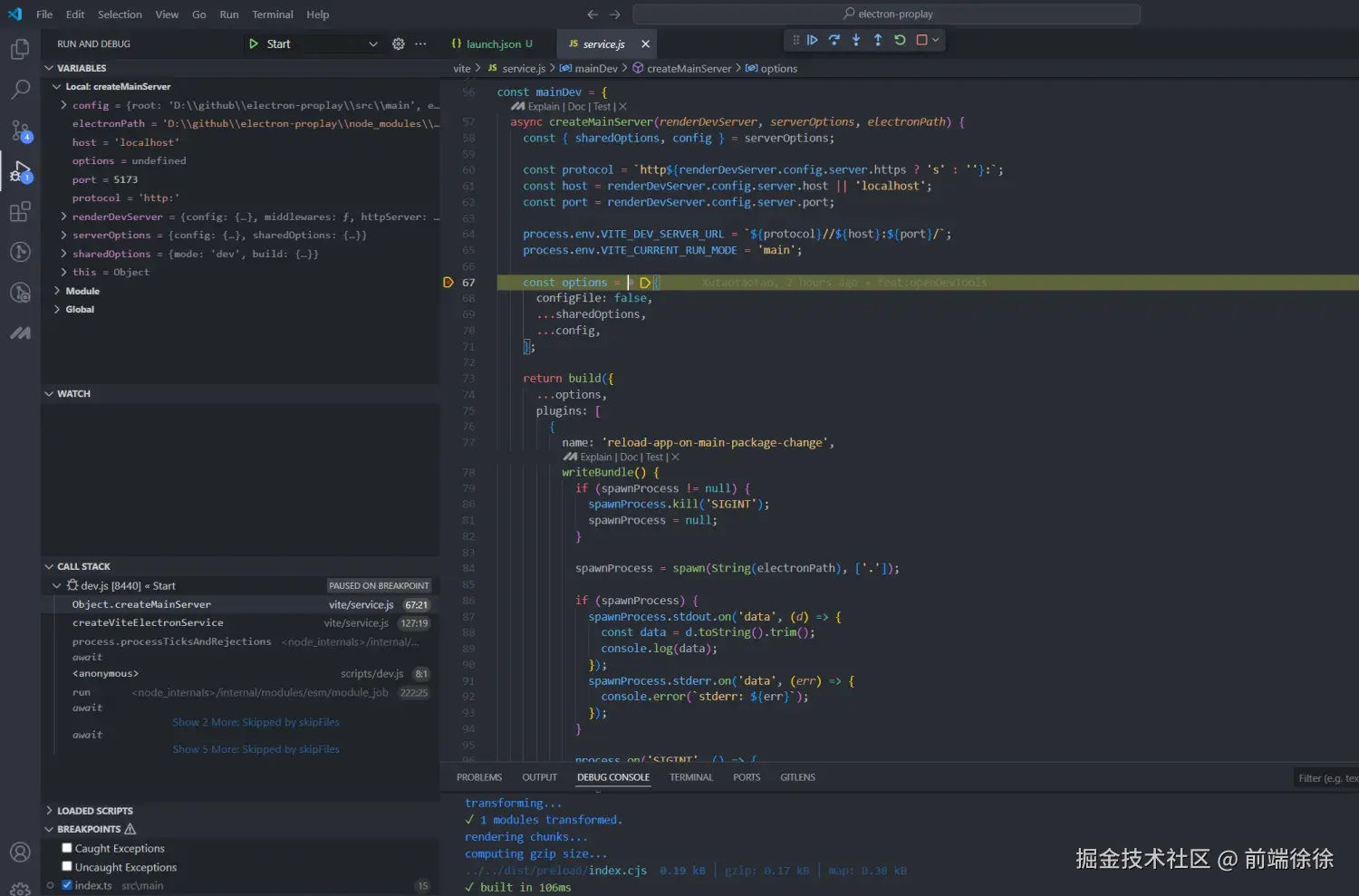Select createViteElectronService call stack frame
The height and width of the screenshot is (896, 1359).
[x=240, y=622]
